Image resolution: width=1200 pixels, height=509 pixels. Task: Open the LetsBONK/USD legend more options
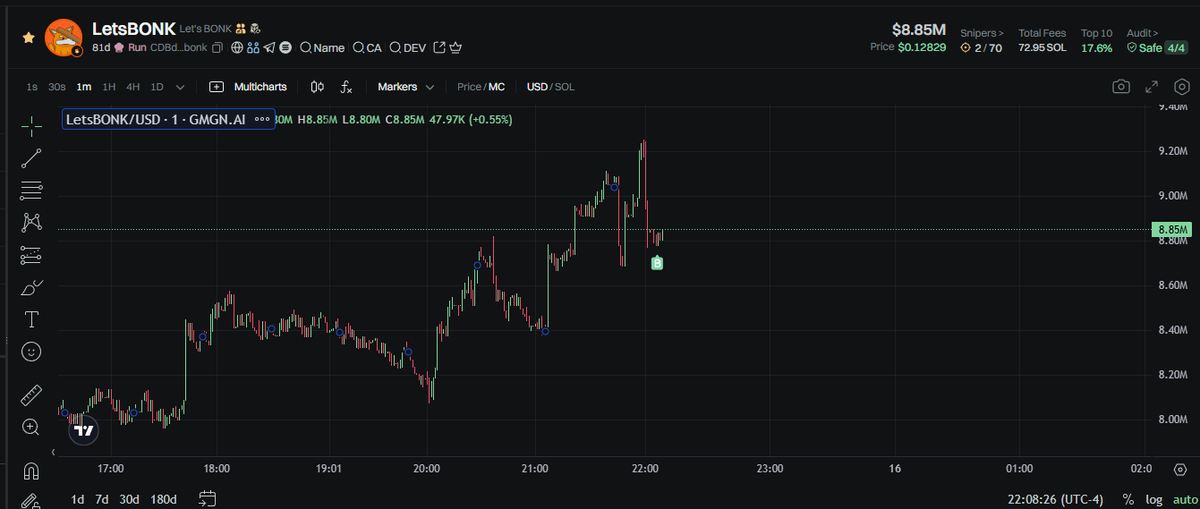coord(262,119)
